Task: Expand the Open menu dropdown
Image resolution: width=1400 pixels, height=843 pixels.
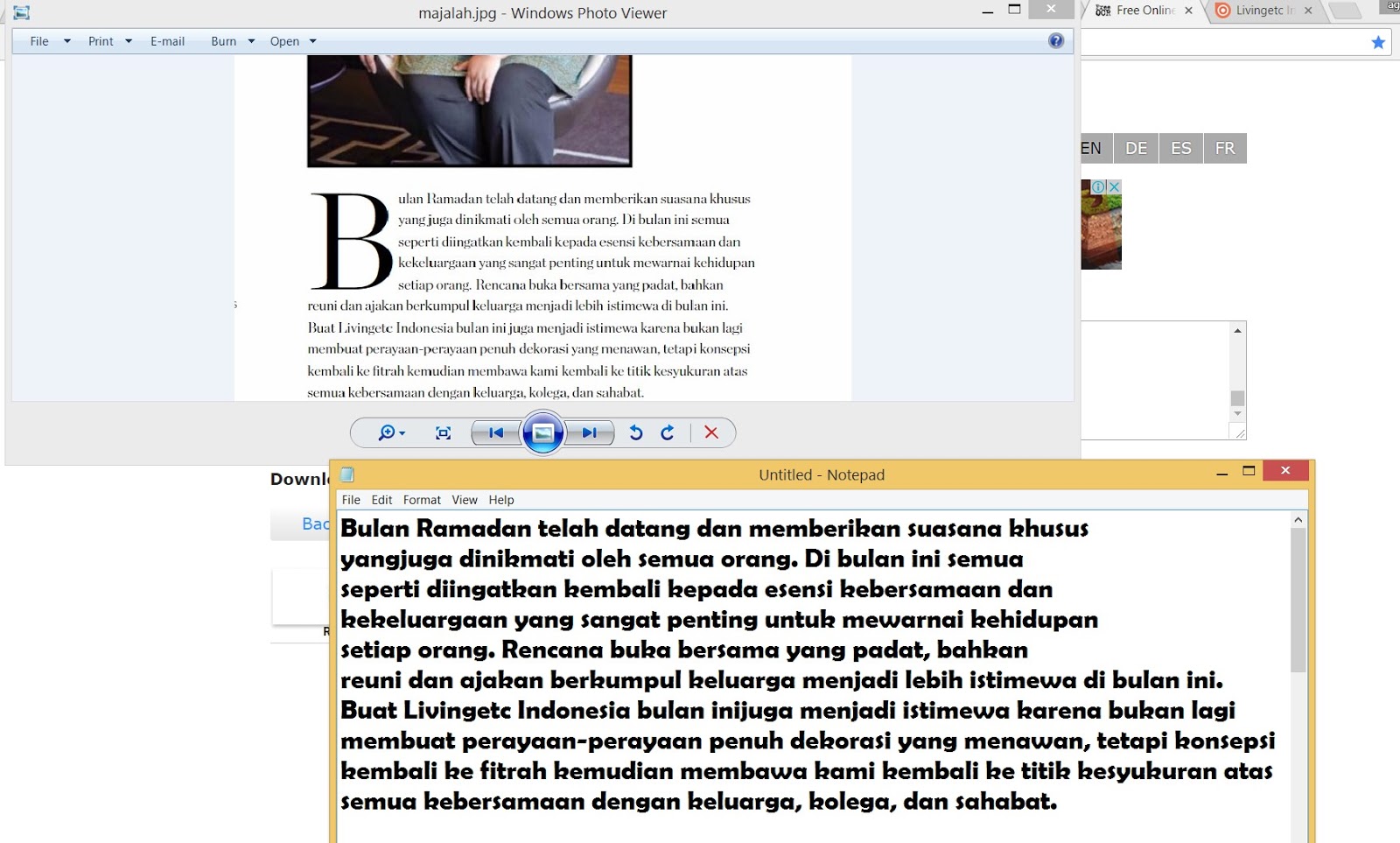Action: 311,40
